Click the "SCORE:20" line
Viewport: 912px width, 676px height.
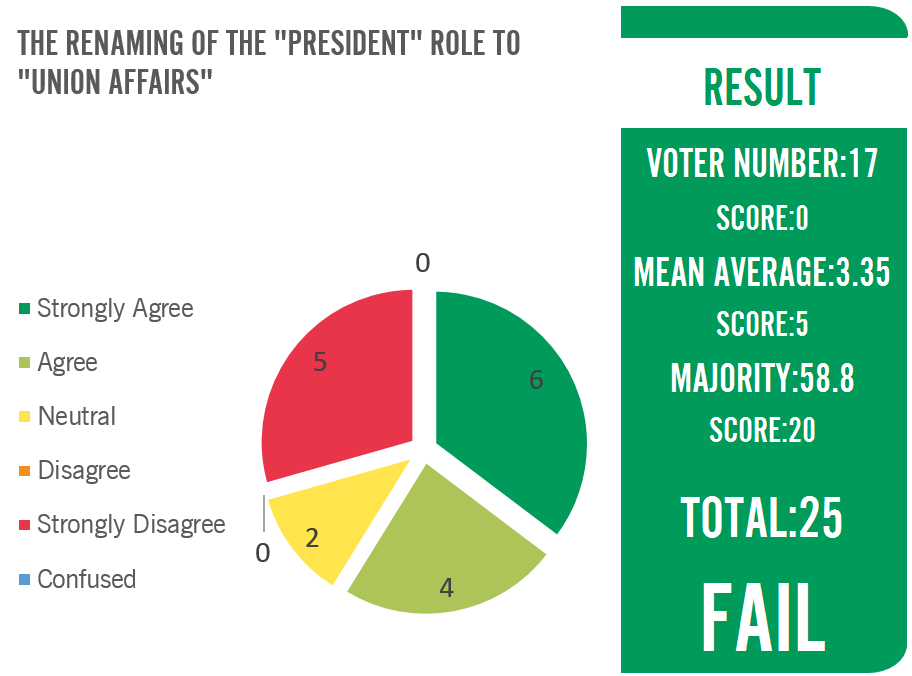tap(762, 430)
